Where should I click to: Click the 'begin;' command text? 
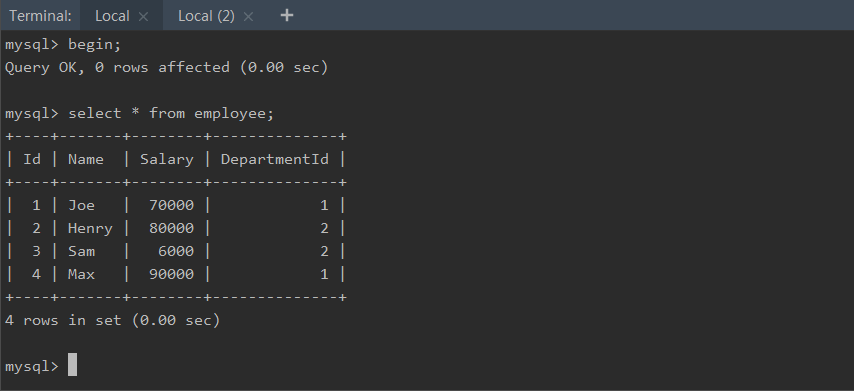point(94,45)
